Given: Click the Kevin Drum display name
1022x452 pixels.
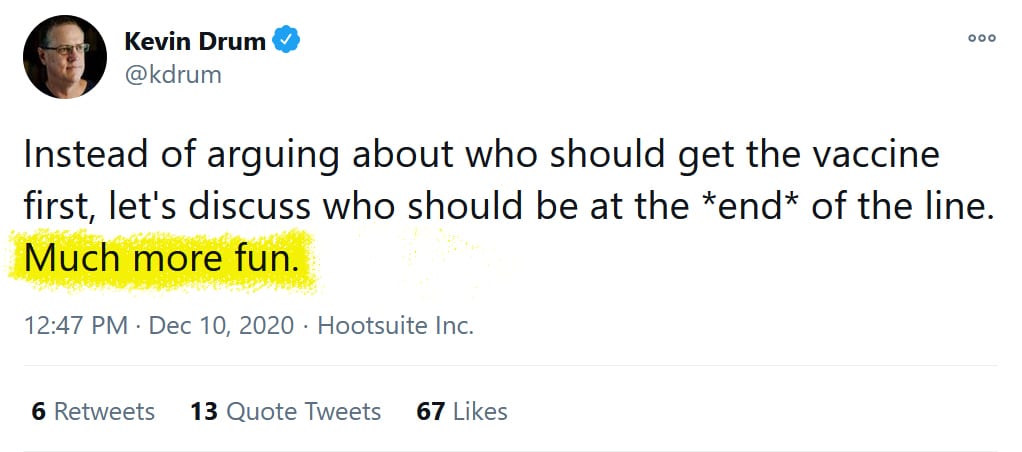Looking at the screenshot, I should click(x=196, y=42).
